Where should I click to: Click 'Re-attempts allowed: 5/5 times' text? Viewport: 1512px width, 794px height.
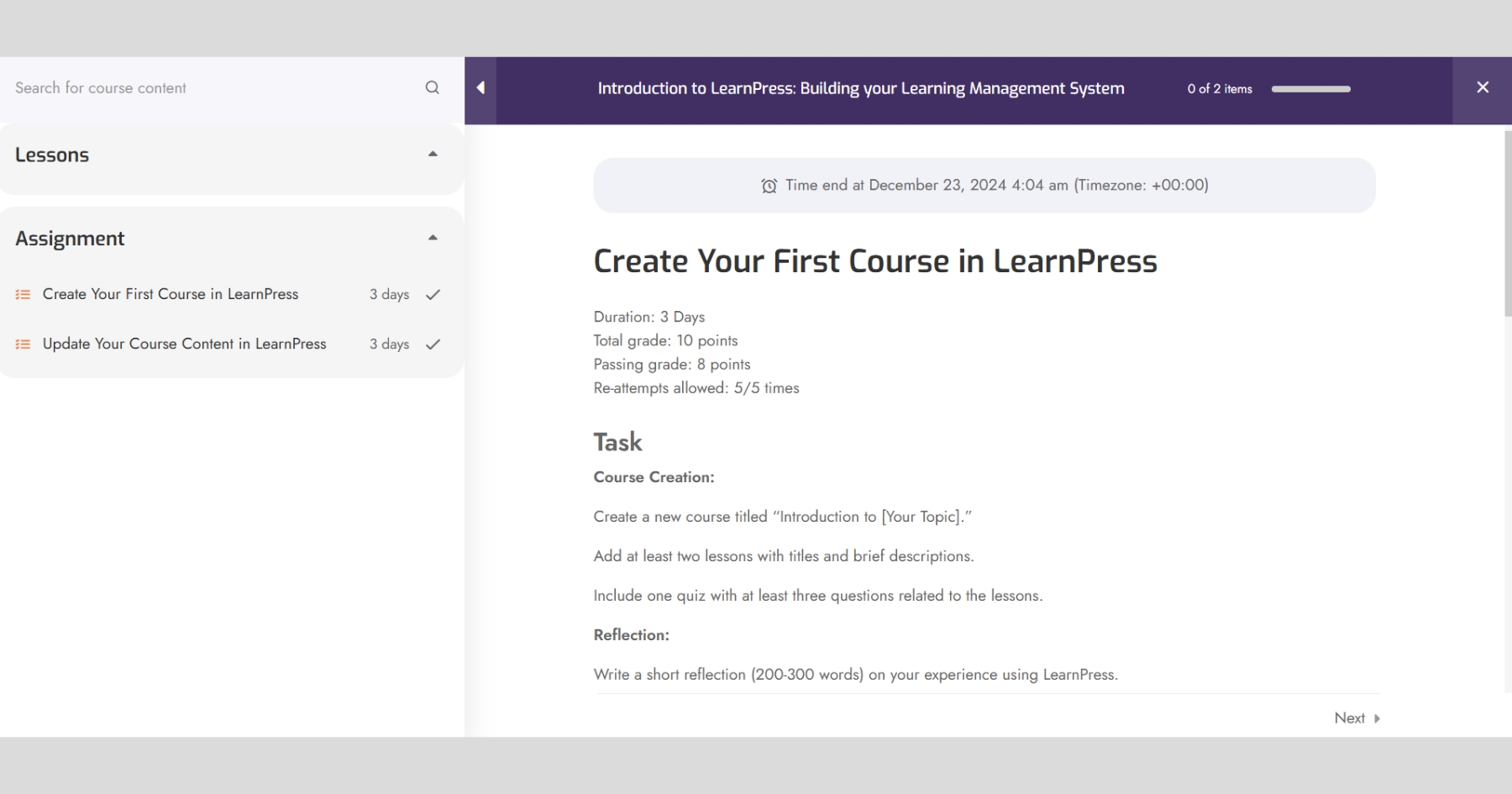(x=696, y=387)
